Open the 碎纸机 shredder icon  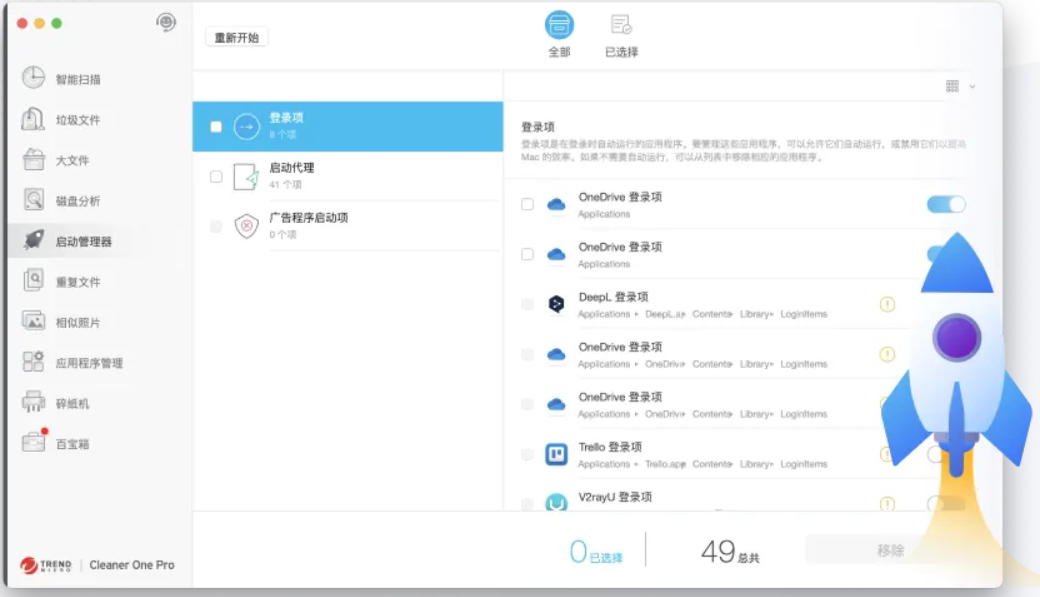33,403
